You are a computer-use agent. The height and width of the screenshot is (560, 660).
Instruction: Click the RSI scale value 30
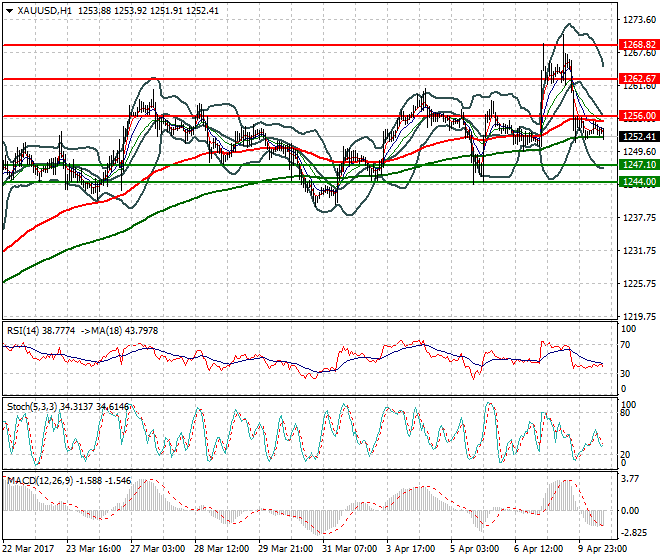[625, 373]
